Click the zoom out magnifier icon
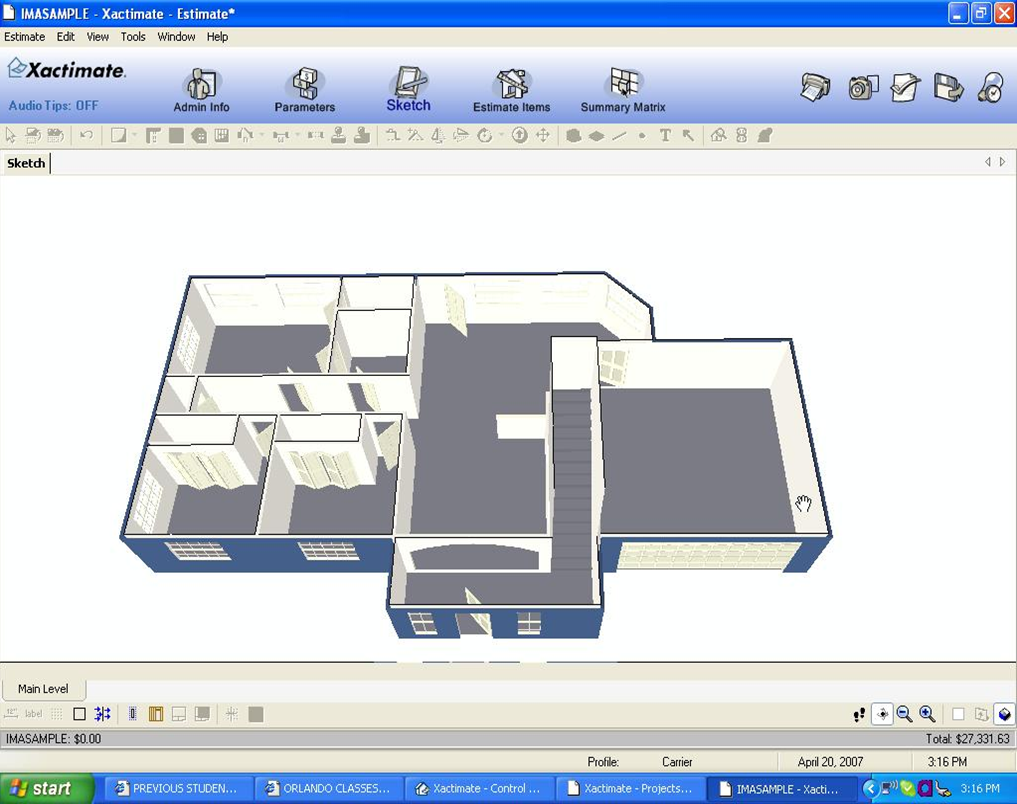 [904, 714]
